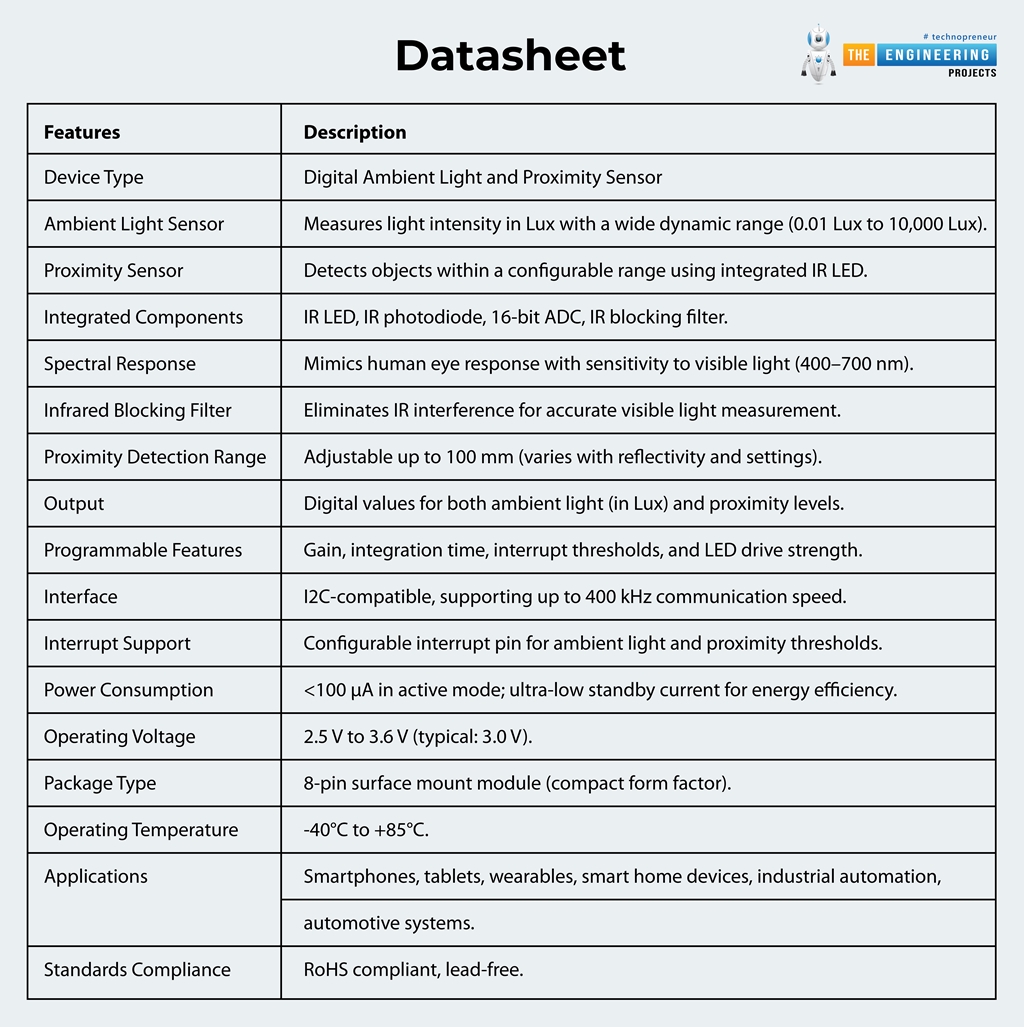The image size is (1024, 1027).
Task: Click the 2.5 V to 3.6 V description
Action: click(x=418, y=737)
